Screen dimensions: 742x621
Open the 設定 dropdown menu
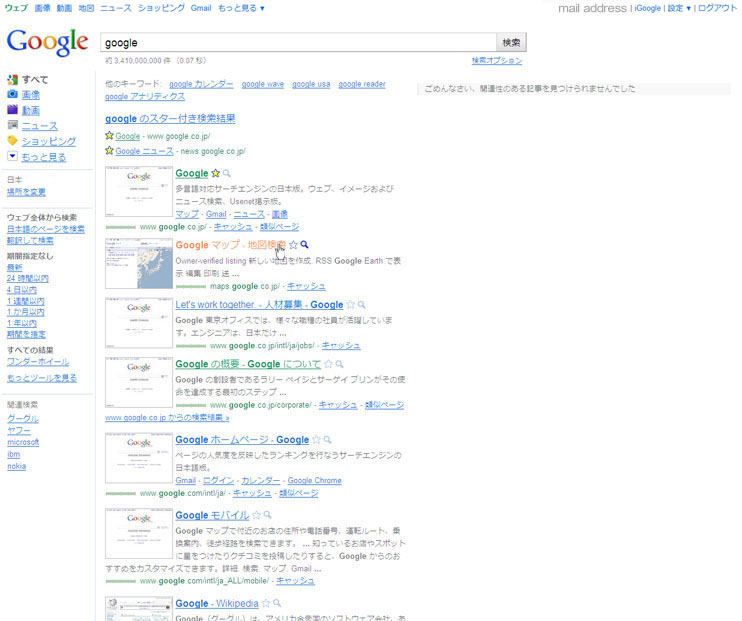pos(679,8)
